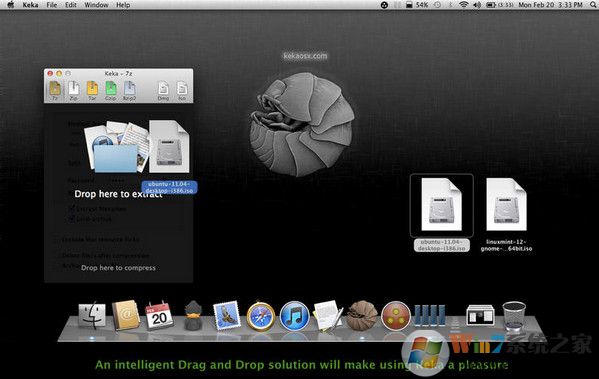Click the Spotlight search magnifier
This screenshot has height=379, width=599.
tap(593, 5)
